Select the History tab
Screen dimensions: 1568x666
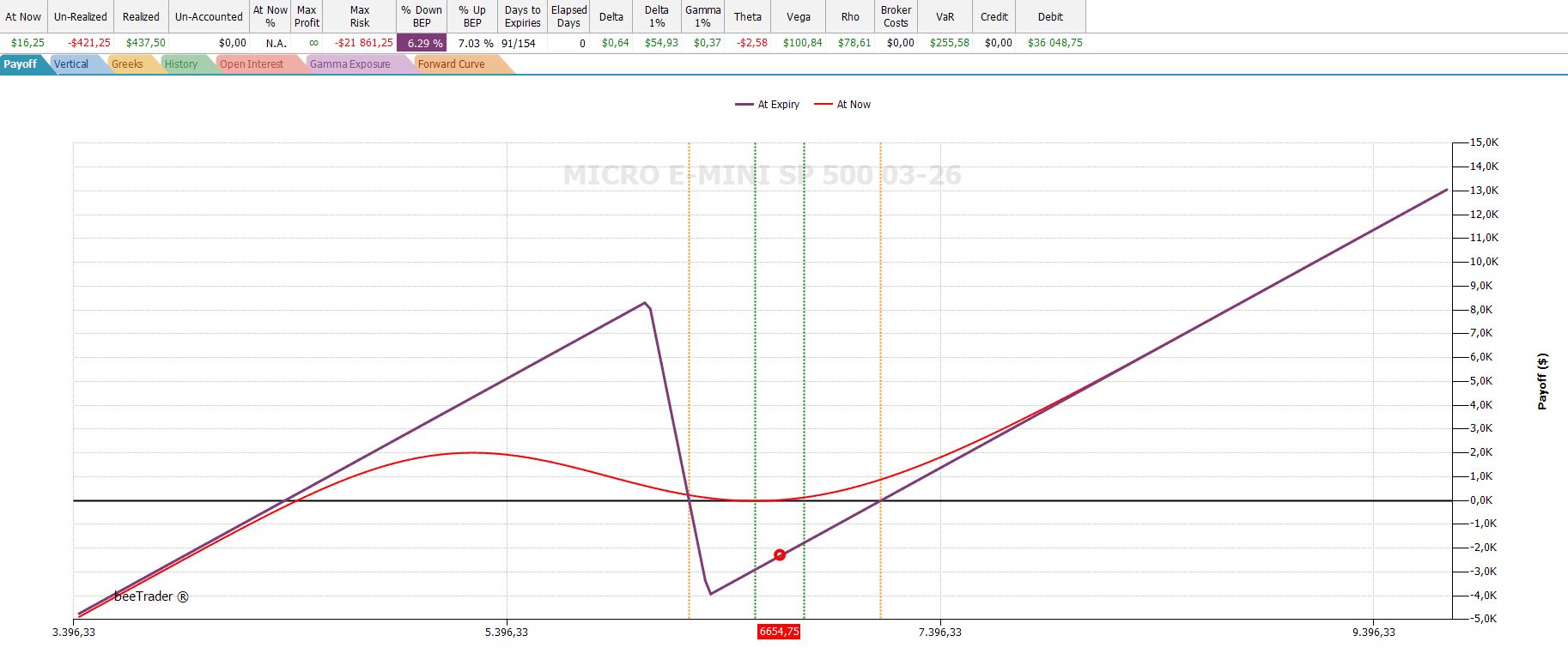[180, 64]
